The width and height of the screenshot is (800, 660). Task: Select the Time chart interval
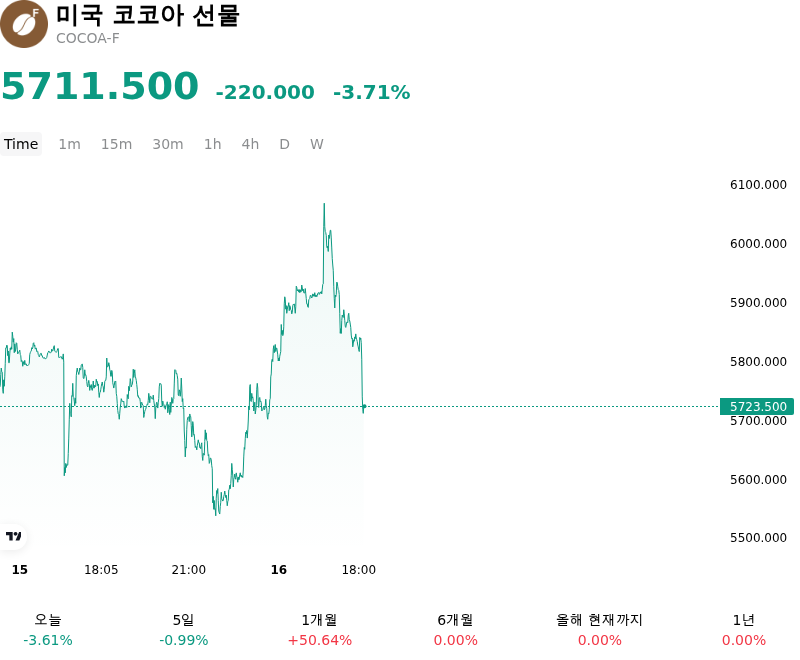pyautogui.click(x=21, y=144)
